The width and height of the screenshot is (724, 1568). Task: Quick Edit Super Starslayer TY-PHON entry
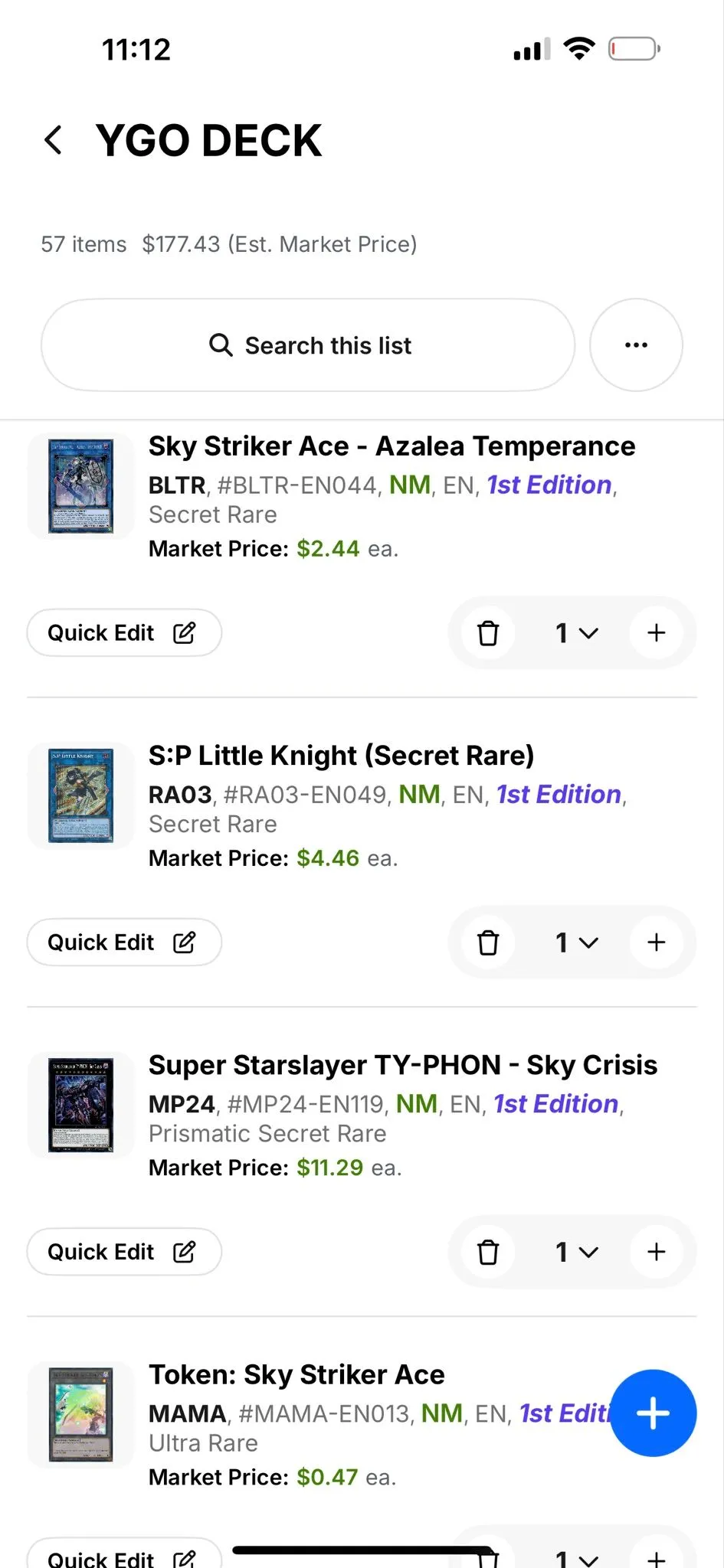tap(124, 1252)
